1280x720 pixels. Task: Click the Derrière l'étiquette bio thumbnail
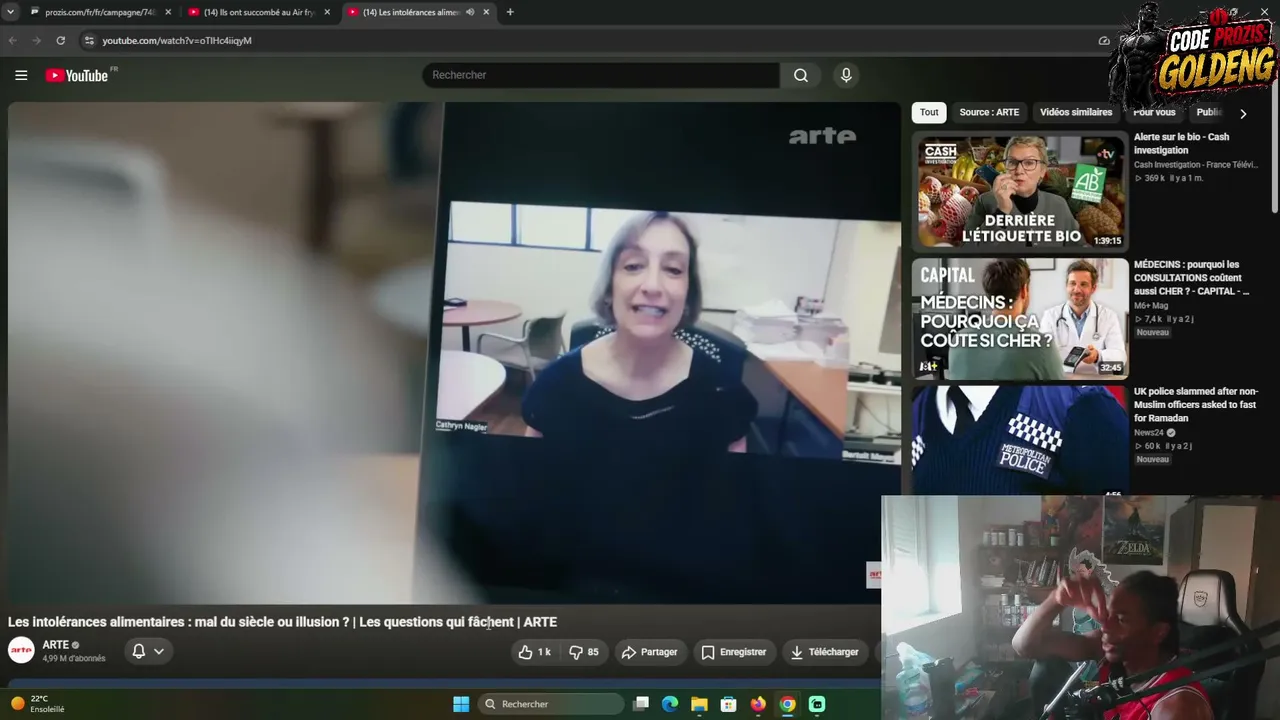coord(1020,190)
